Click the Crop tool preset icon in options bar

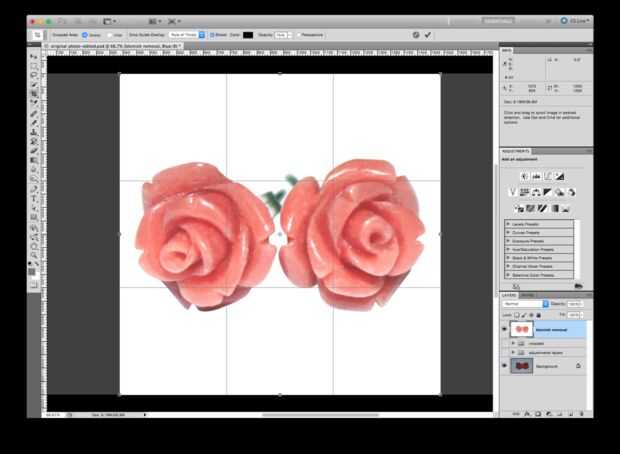[37, 35]
